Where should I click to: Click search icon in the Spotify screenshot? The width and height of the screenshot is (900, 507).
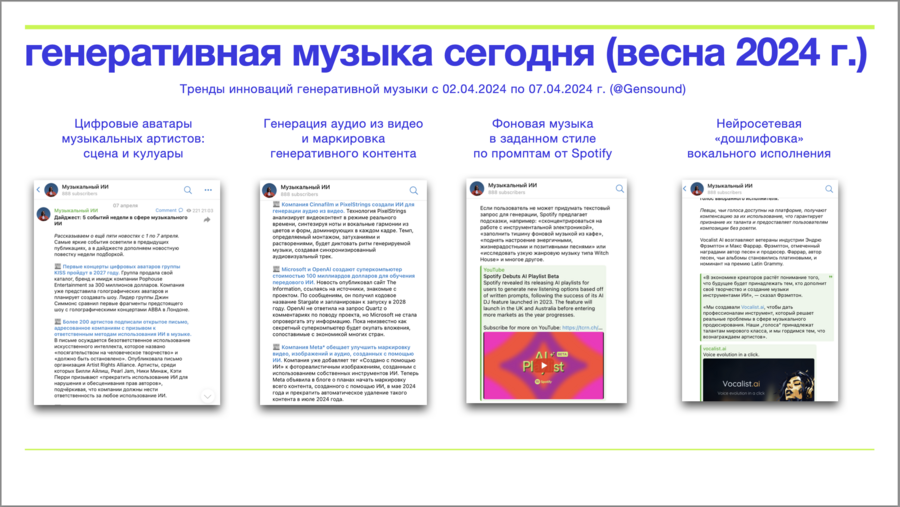[620, 188]
